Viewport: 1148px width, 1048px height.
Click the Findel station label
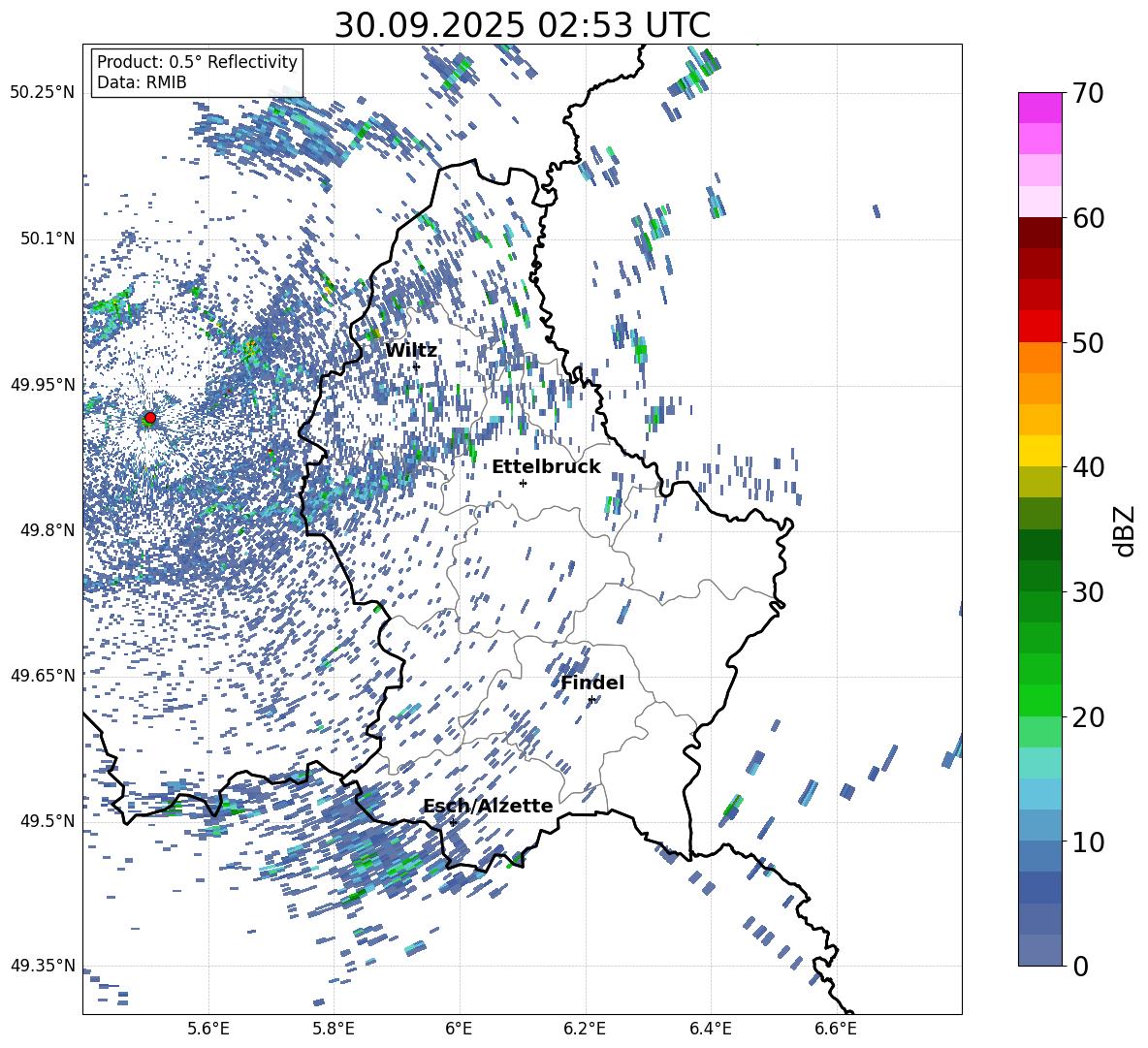tap(592, 683)
